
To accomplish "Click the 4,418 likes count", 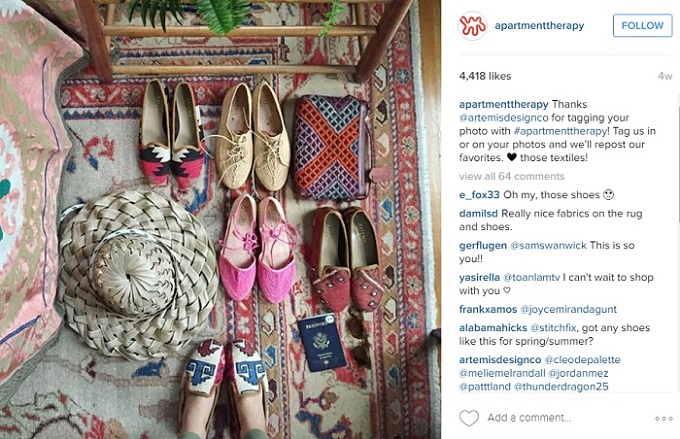I will 485,76.
